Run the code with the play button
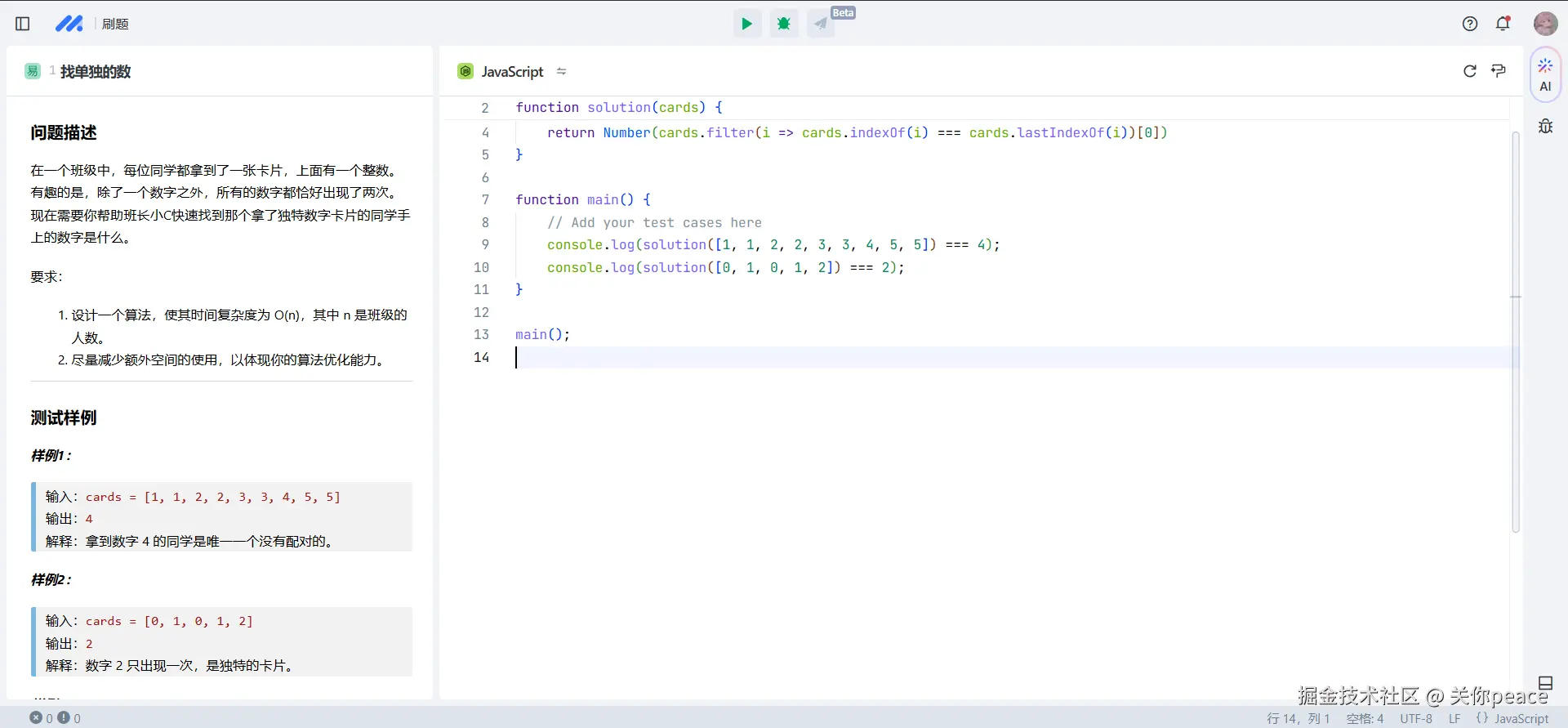The width and height of the screenshot is (1568, 728). click(746, 24)
